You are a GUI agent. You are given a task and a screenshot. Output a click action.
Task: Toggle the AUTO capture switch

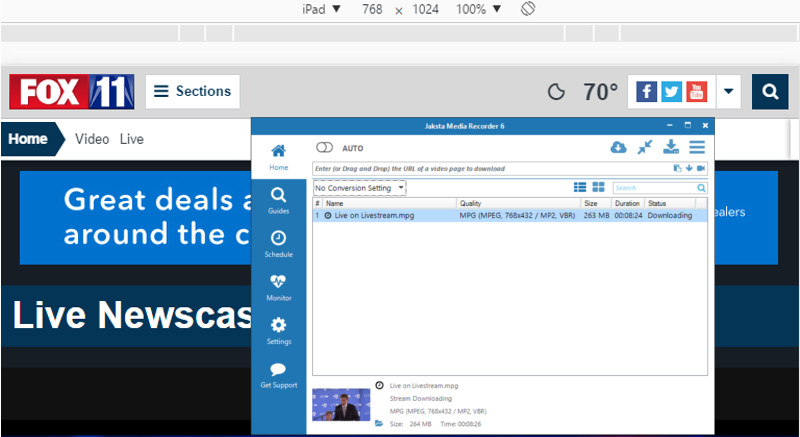pos(324,148)
